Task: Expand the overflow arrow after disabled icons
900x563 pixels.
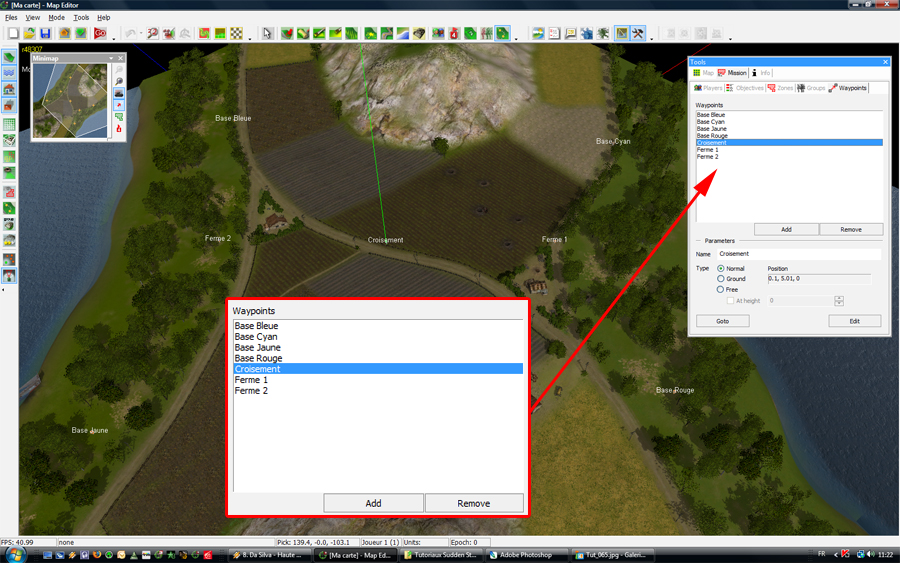Action: (730, 38)
